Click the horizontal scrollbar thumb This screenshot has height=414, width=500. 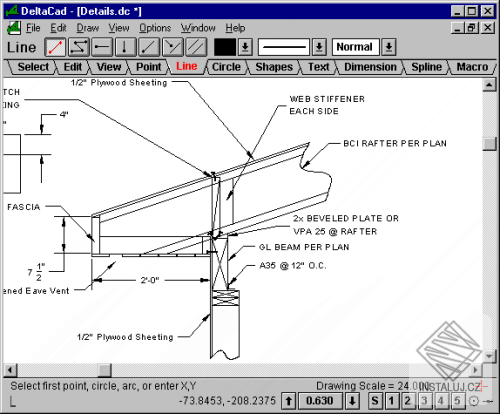(x=104, y=370)
